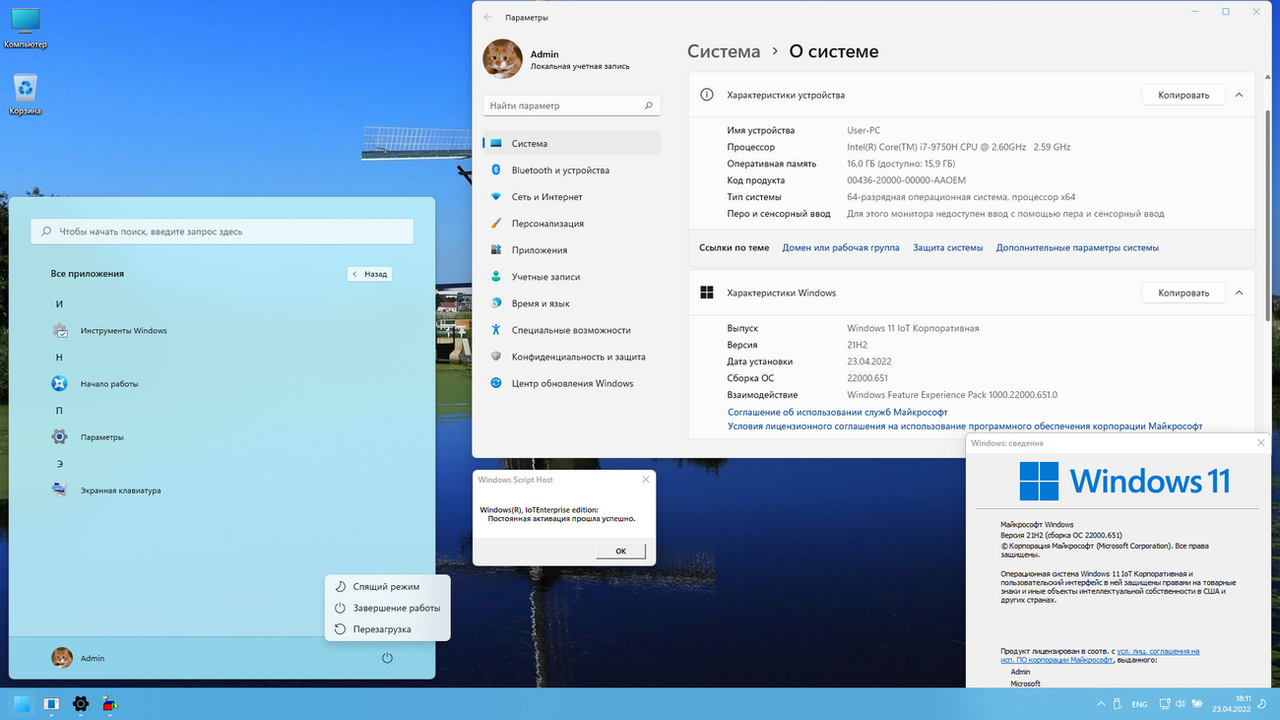
Task: Click version value 21H2 in Settings
Action: (858, 345)
